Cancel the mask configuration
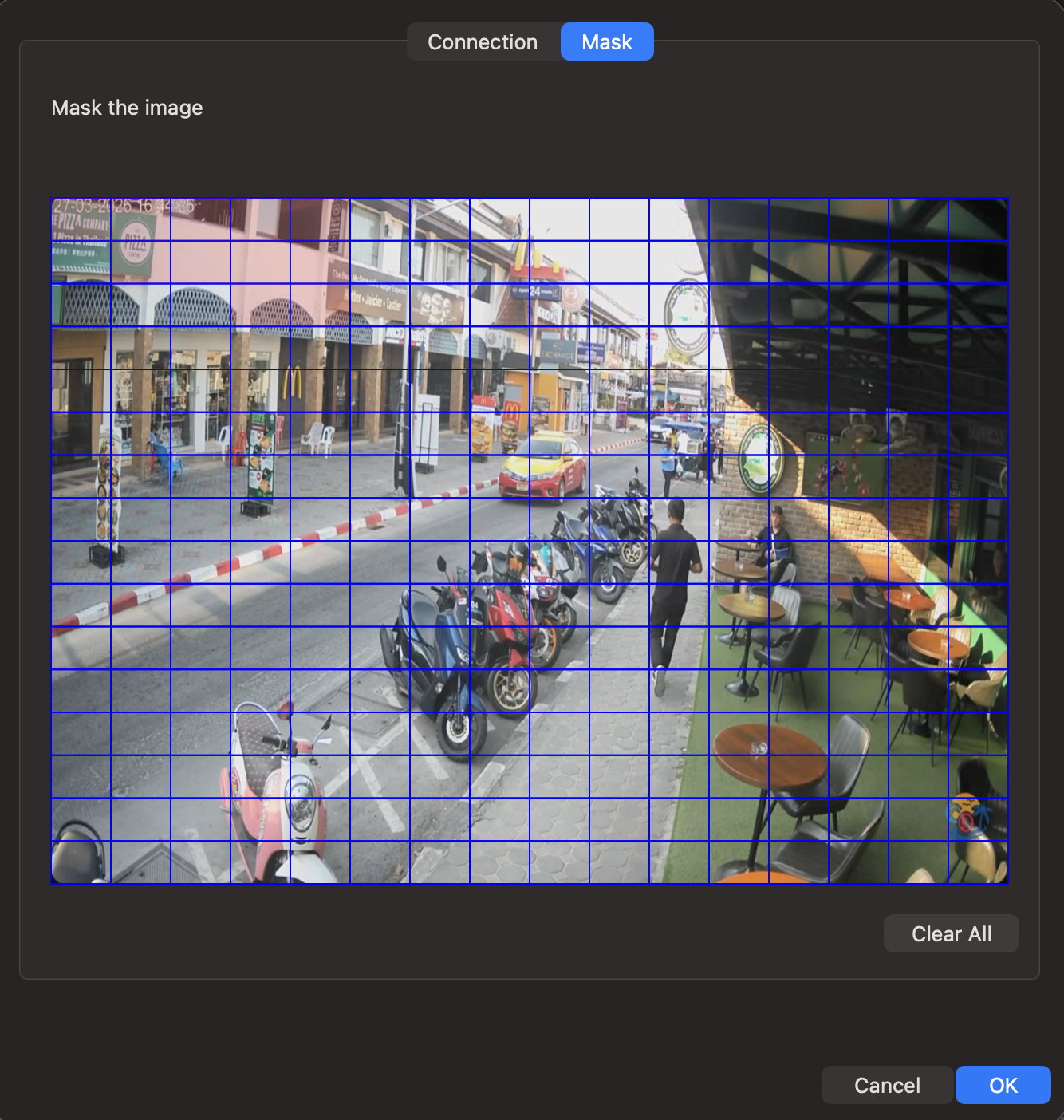1064x1120 pixels. coord(886,1085)
